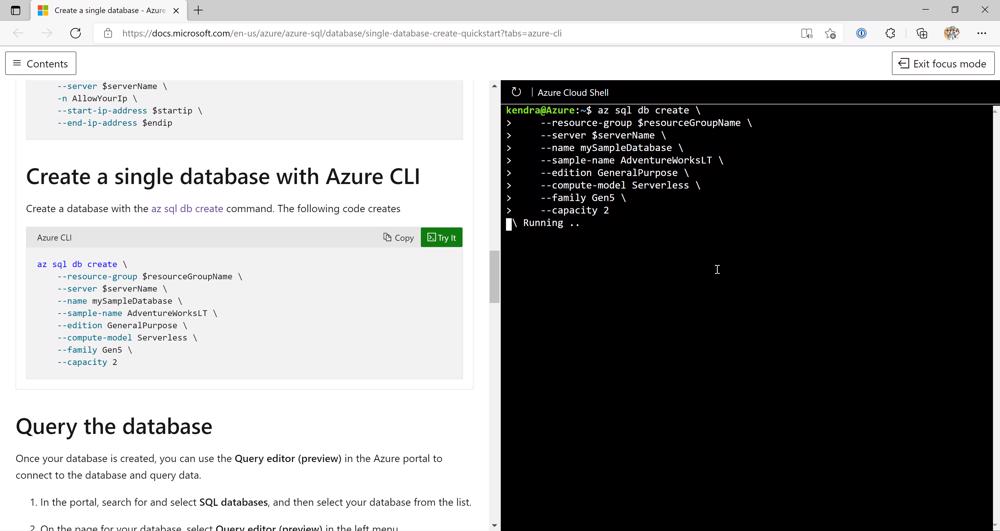
Task: Click the Cloud Shell terminal scrollbar
Action: coord(996,317)
